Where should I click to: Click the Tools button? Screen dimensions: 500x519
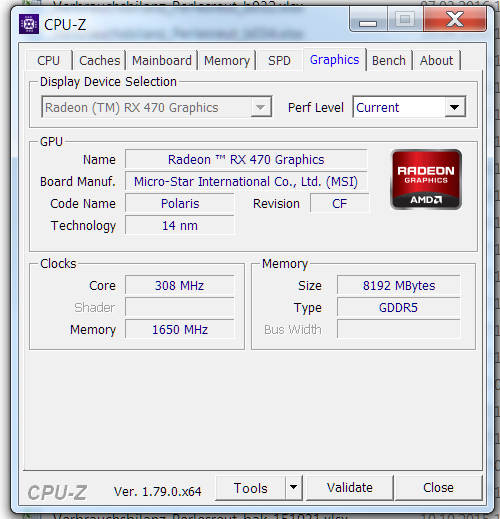(x=251, y=488)
